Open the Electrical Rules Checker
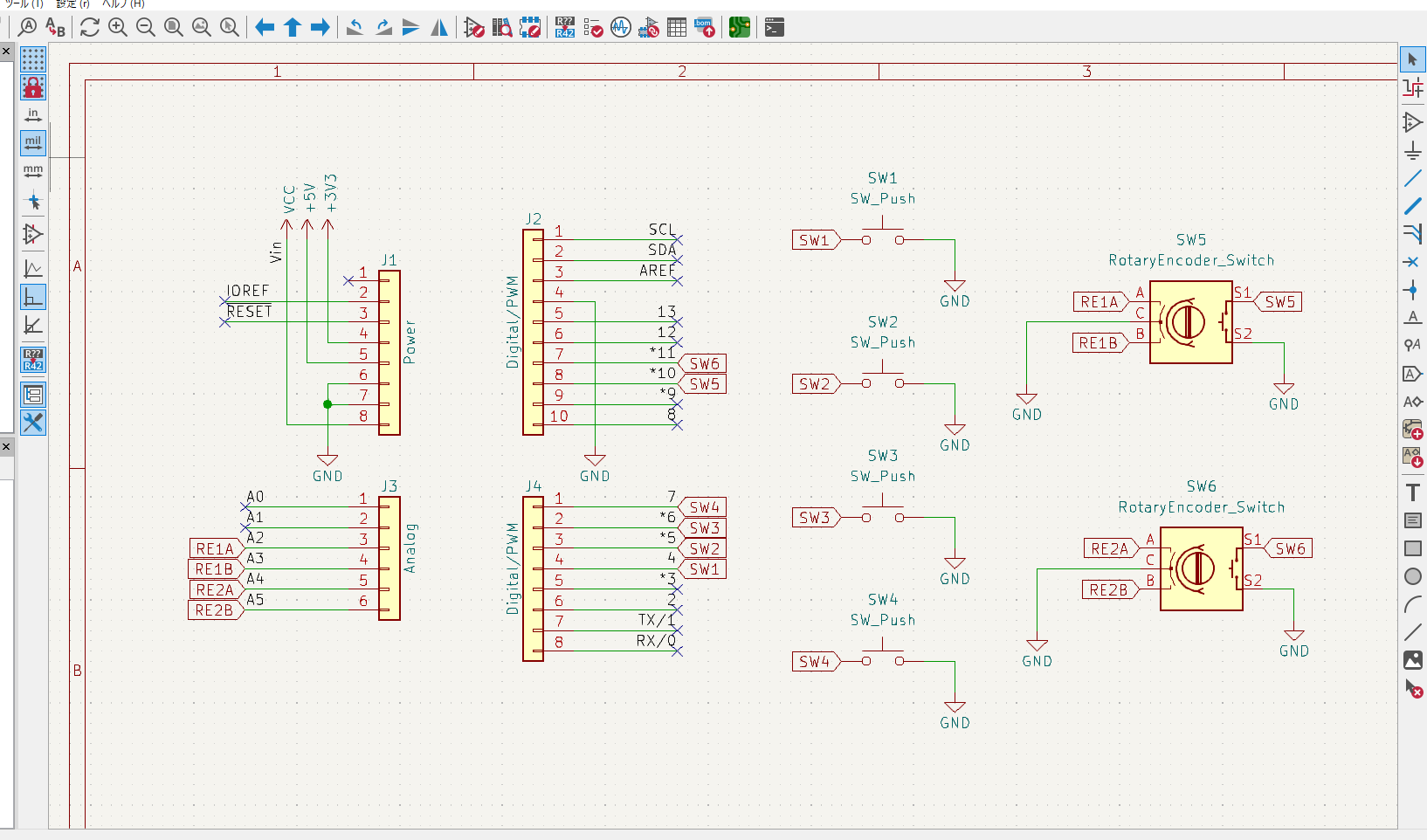Screen dimensions: 1427x840 (x=593, y=28)
